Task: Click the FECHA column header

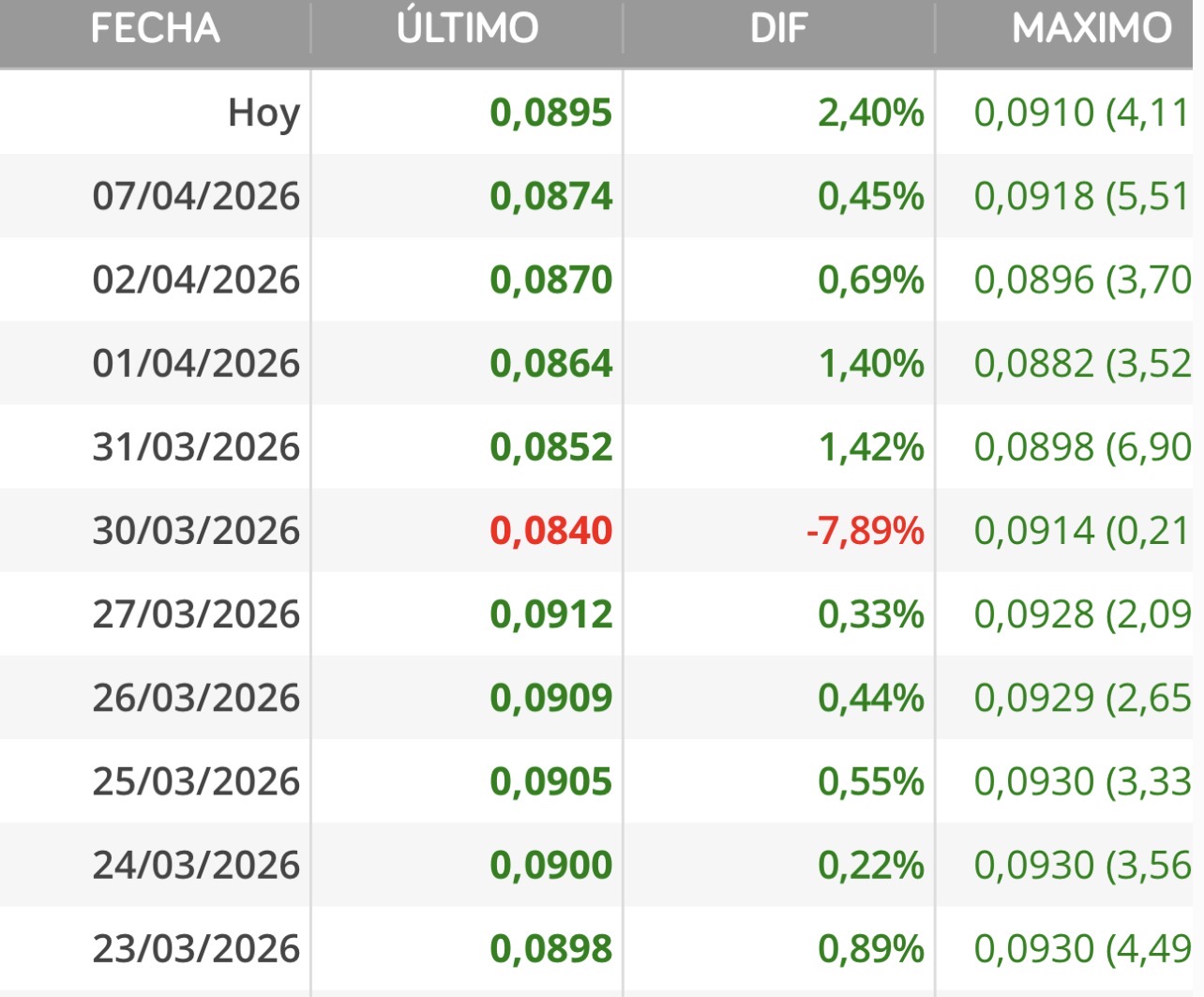Action: (155, 29)
